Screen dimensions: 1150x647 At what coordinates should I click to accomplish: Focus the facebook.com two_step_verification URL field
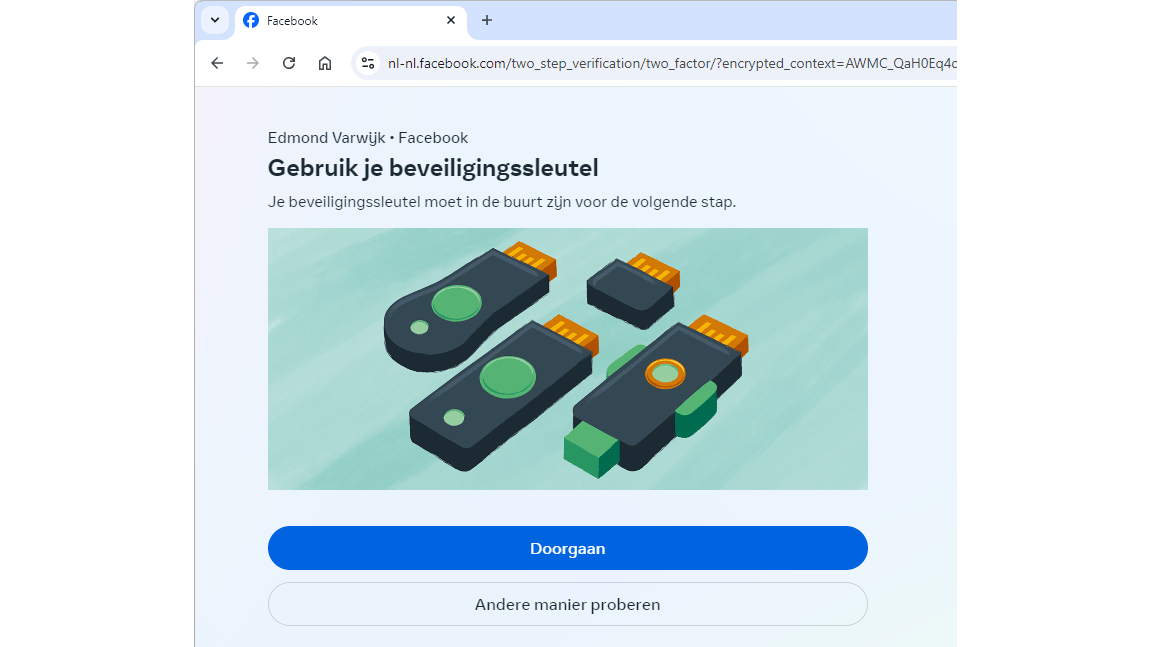click(x=671, y=63)
